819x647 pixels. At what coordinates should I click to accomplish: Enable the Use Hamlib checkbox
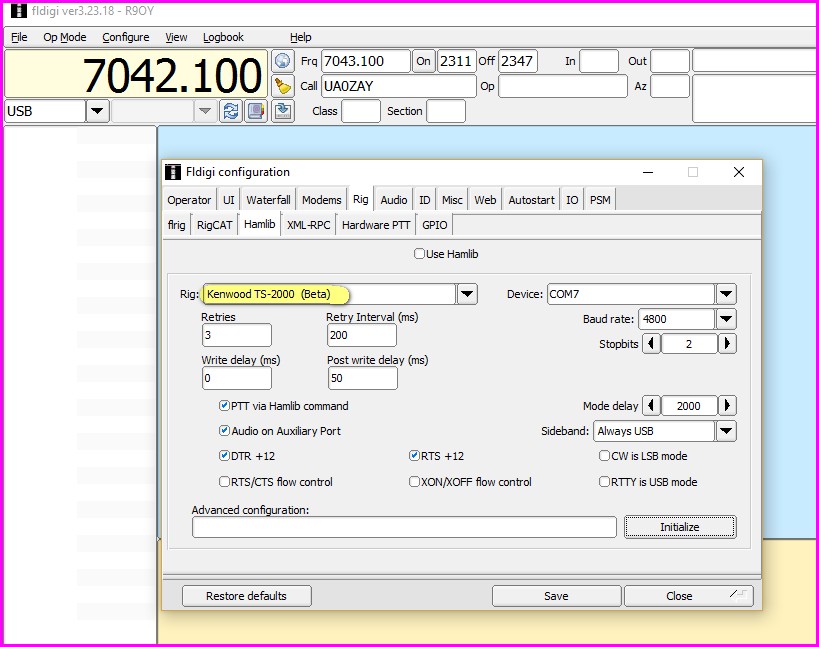click(x=420, y=254)
